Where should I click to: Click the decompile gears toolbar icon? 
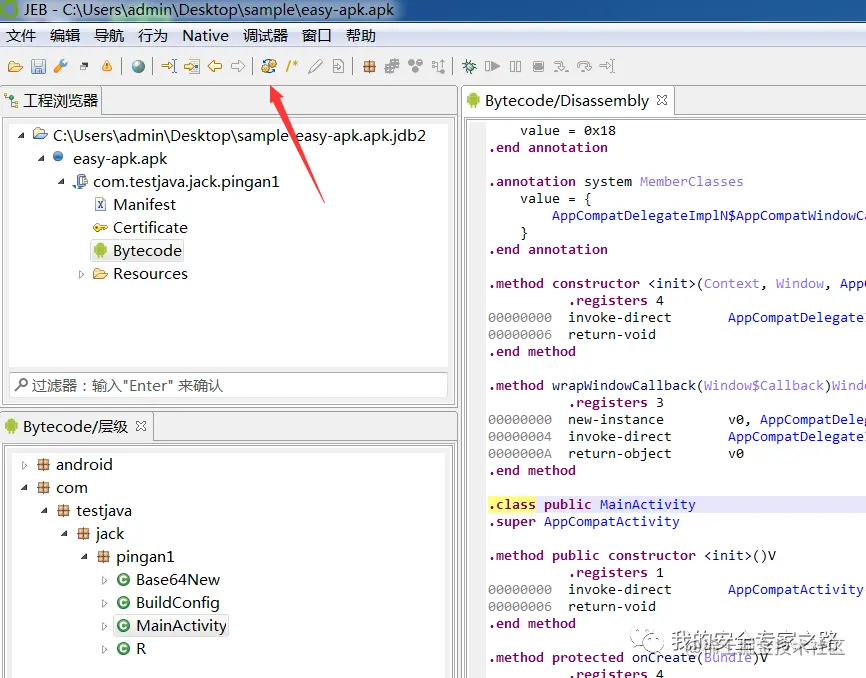pyautogui.click(x=269, y=67)
